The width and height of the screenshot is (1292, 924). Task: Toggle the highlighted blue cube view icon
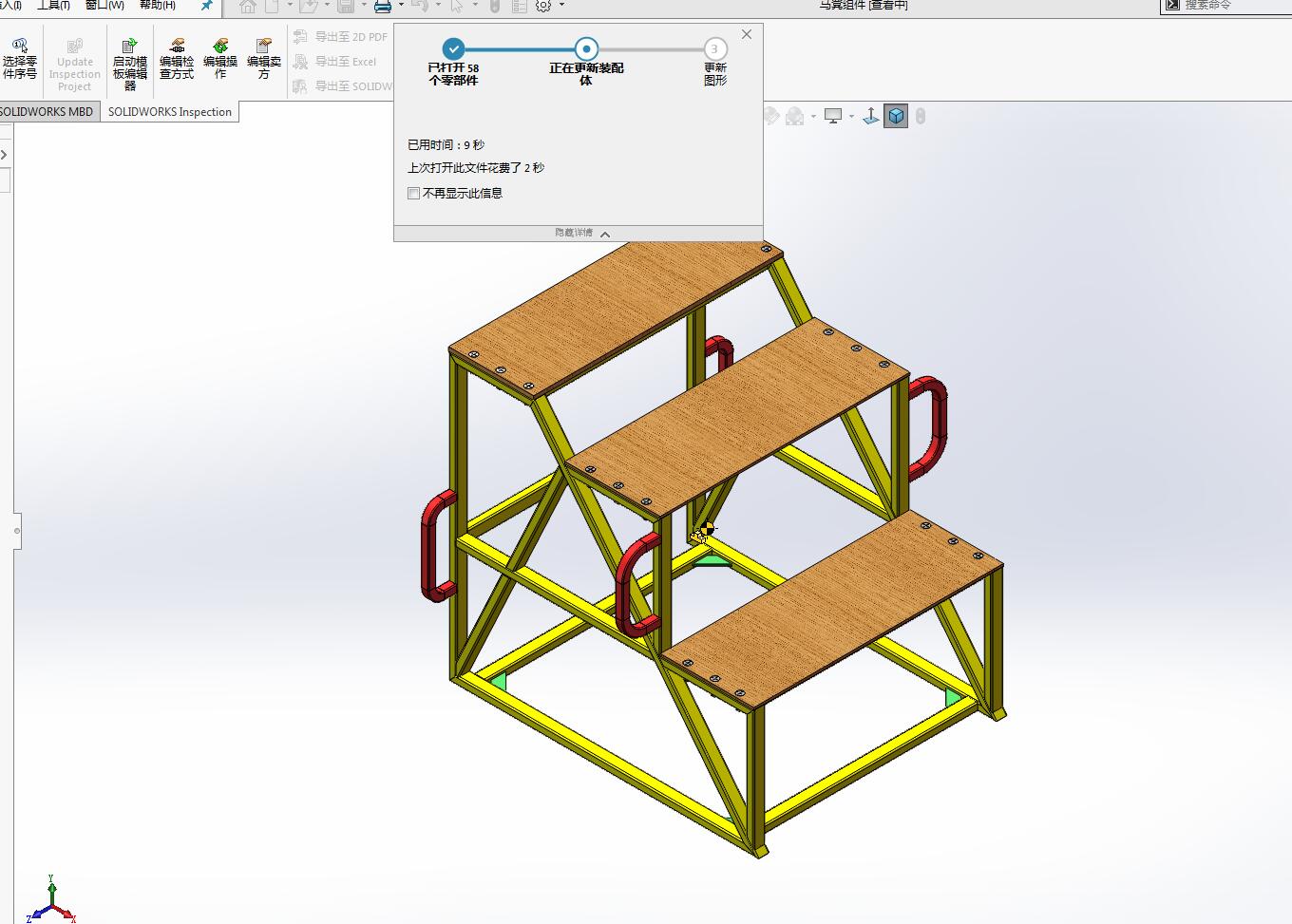click(896, 116)
